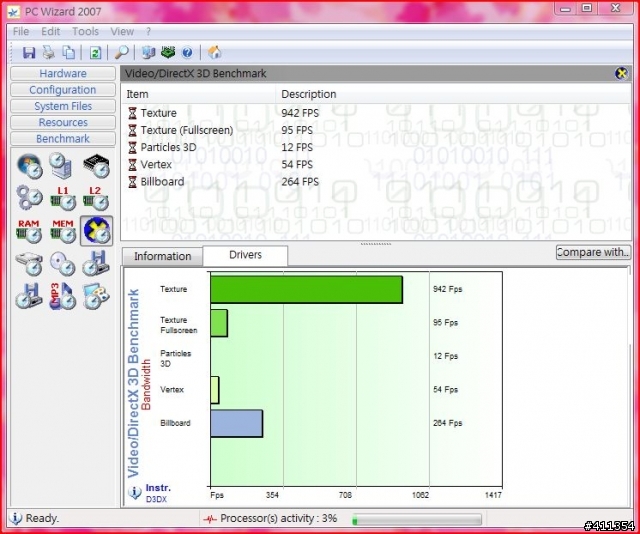Click the Compare with... button
The height and width of the screenshot is (534, 640).
(x=593, y=252)
